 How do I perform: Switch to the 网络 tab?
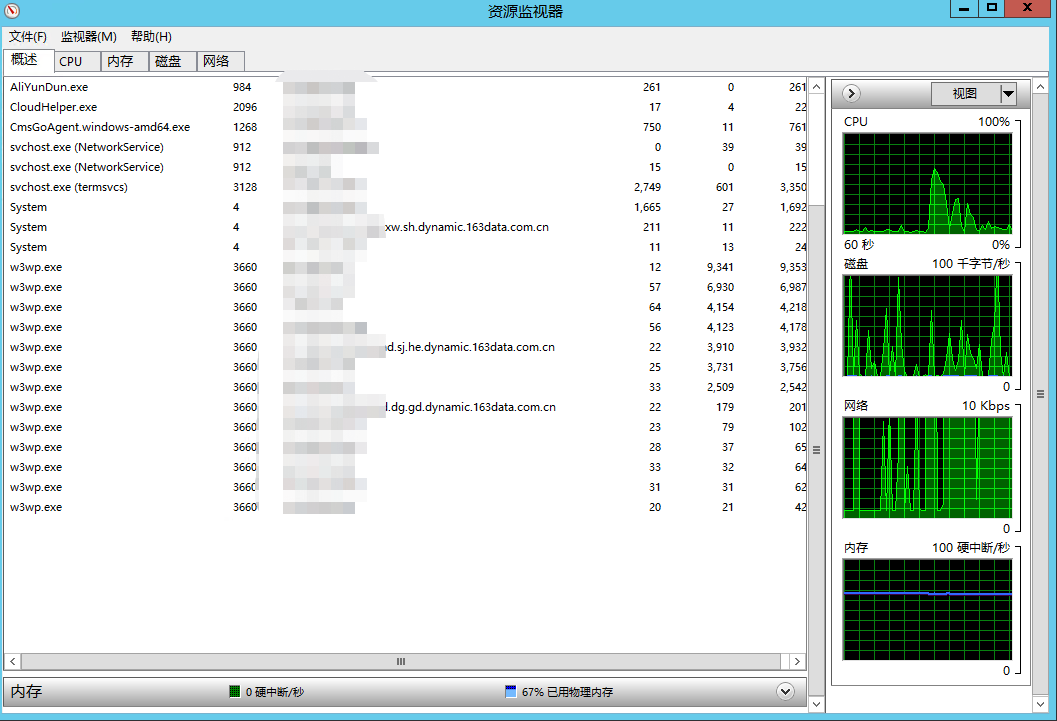[x=220, y=61]
